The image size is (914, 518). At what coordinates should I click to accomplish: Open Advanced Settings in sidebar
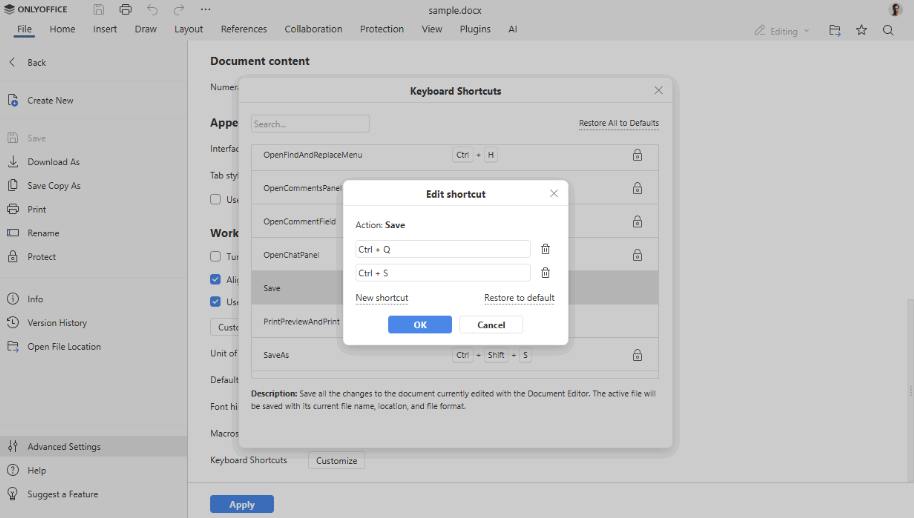pos(93,446)
